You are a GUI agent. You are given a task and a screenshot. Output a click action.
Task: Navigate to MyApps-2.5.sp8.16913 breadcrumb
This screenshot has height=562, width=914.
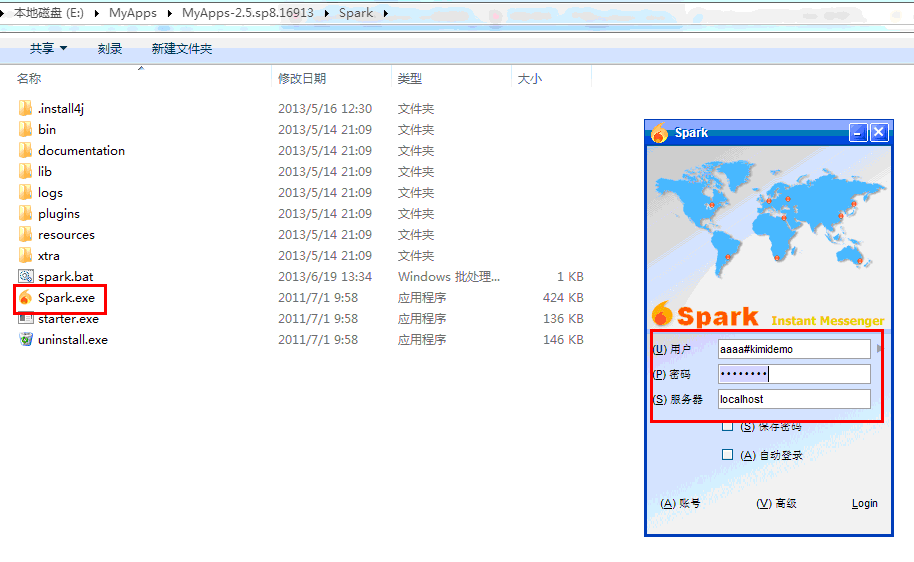coord(248,13)
